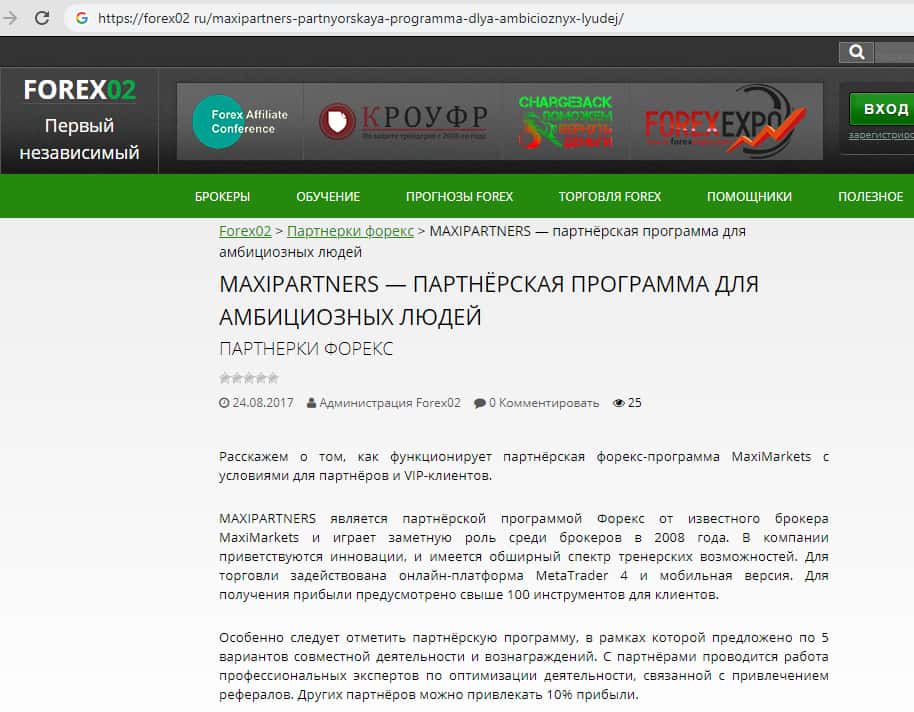The height and width of the screenshot is (712, 914).
Task: Click the date text 24.08.2017
Action: 263,402
